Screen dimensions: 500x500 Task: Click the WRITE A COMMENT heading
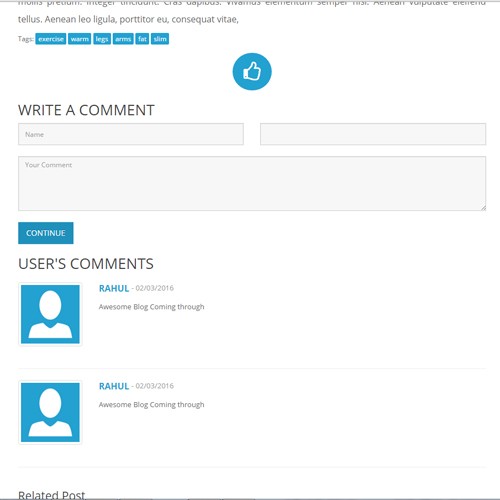click(86, 110)
